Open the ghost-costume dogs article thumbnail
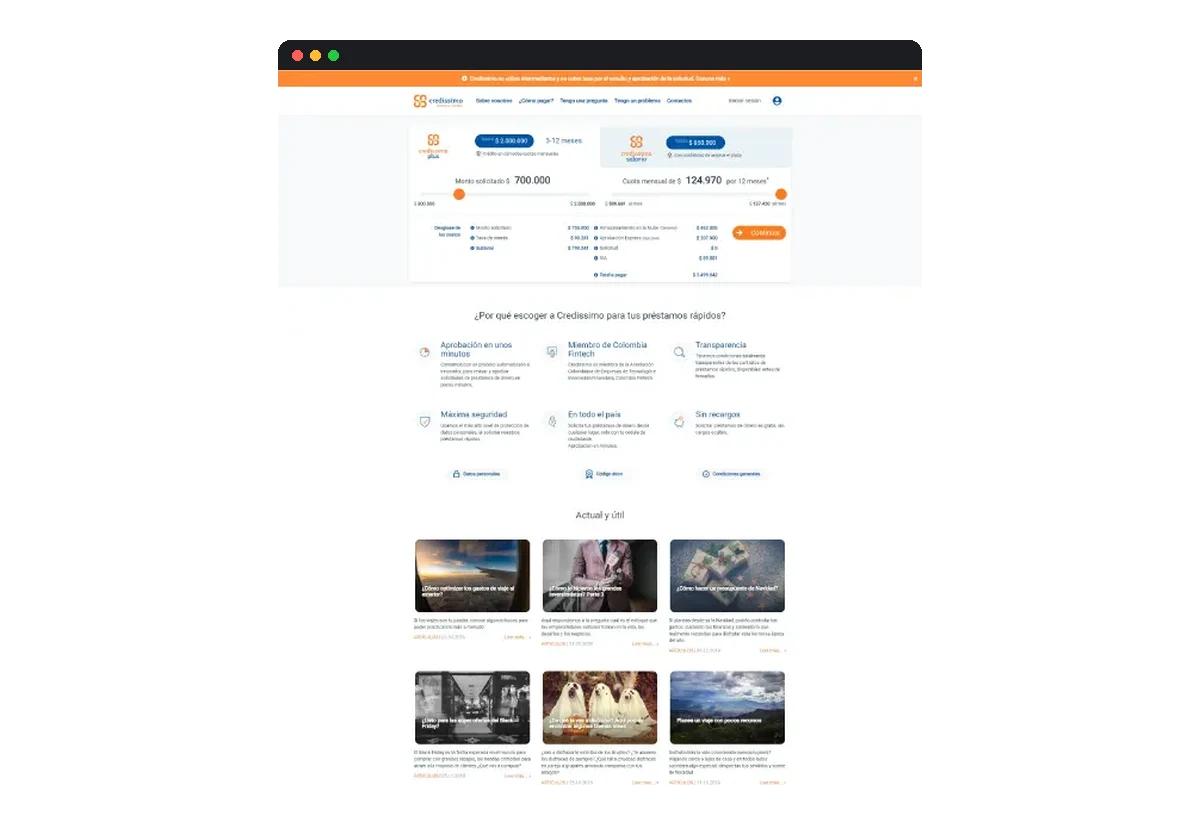 coord(600,708)
